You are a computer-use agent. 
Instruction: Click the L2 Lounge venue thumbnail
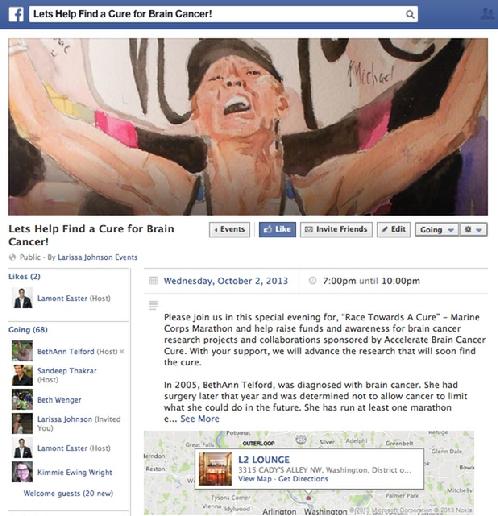coord(215,469)
